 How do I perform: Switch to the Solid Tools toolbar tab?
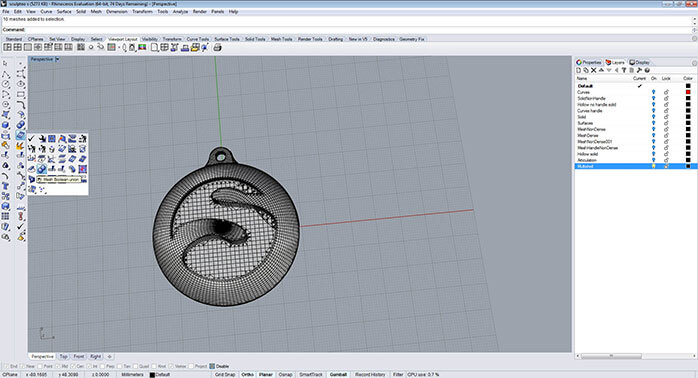point(255,39)
